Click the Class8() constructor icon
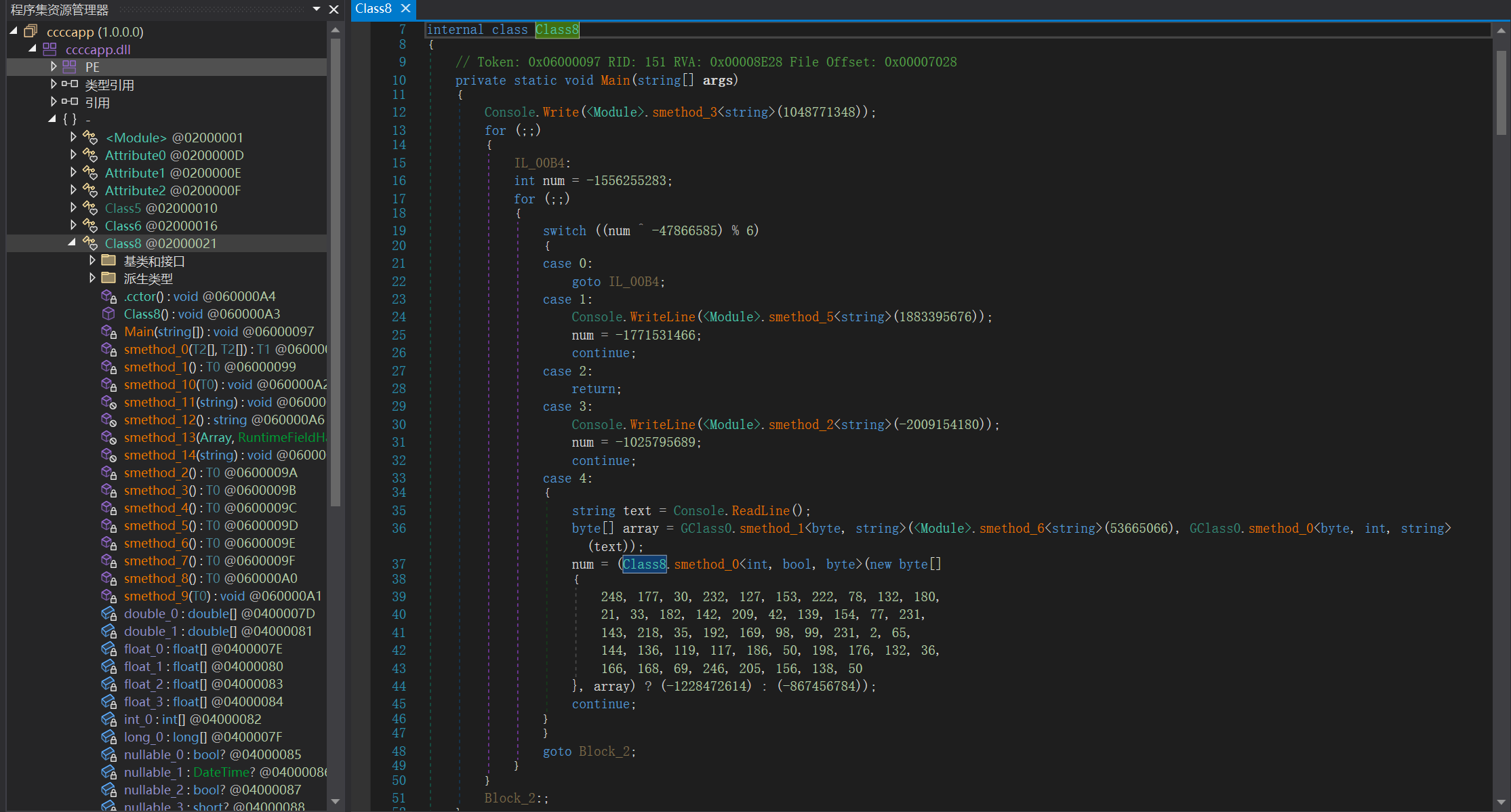1511x812 pixels. (108, 314)
